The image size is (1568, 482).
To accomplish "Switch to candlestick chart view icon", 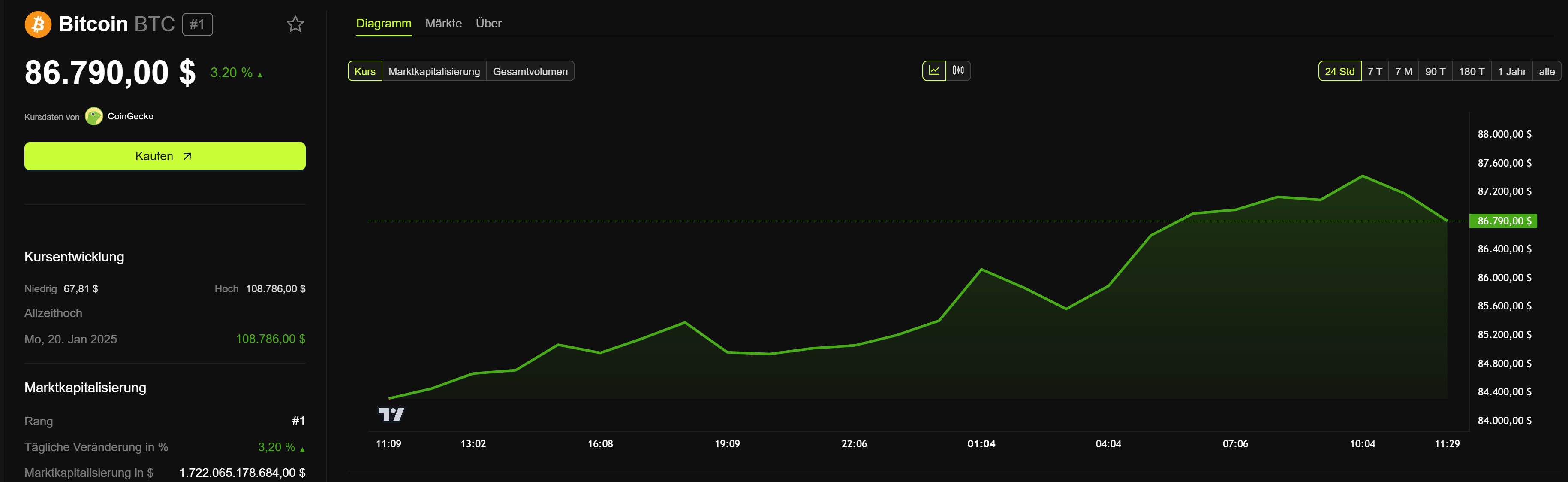I will point(958,71).
